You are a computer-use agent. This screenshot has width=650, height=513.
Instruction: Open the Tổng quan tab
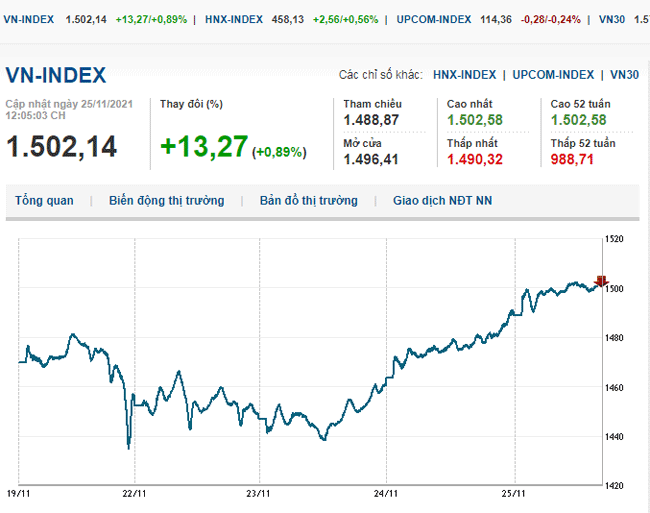pos(44,201)
